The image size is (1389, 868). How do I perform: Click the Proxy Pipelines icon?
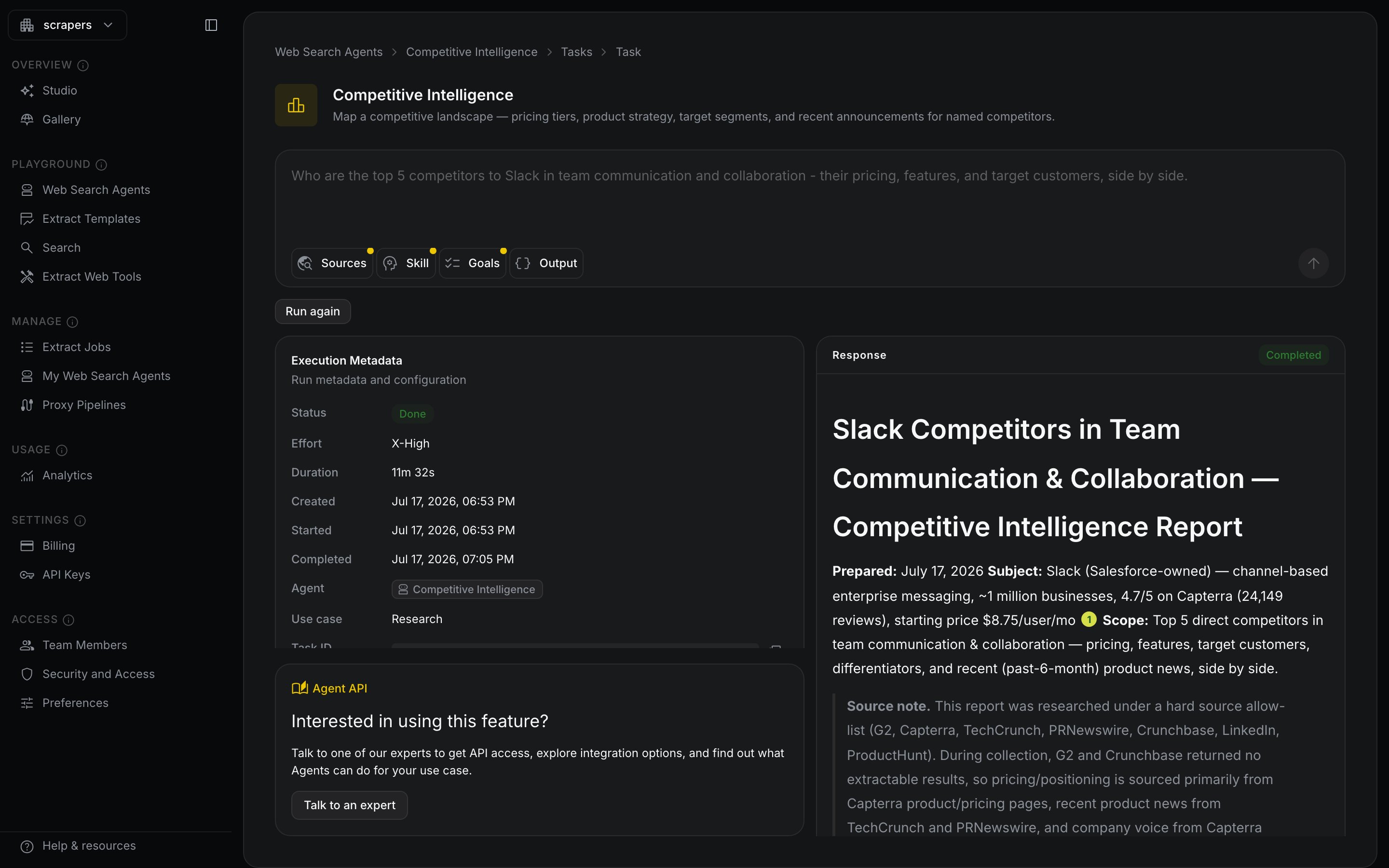click(27, 405)
